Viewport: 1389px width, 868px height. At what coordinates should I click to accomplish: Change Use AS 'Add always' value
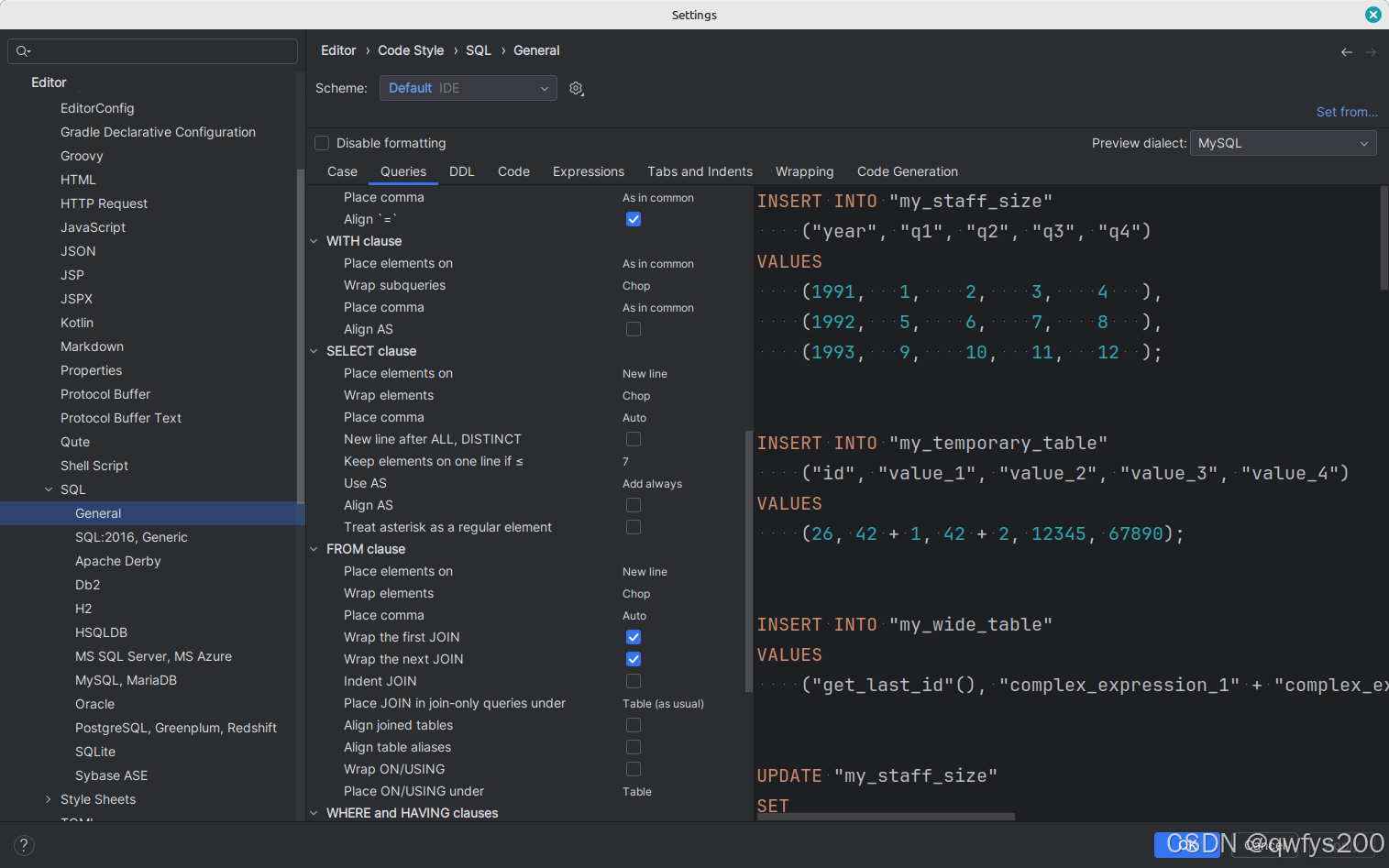652,484
